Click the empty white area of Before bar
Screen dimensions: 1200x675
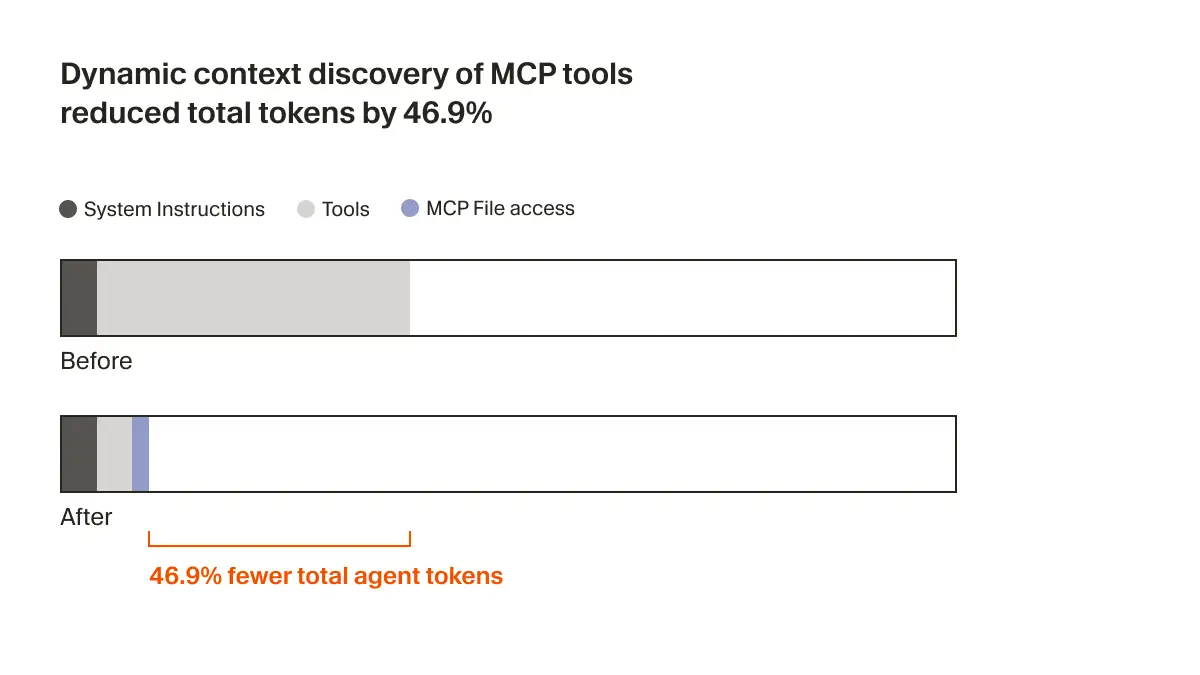tap(682, 298)
